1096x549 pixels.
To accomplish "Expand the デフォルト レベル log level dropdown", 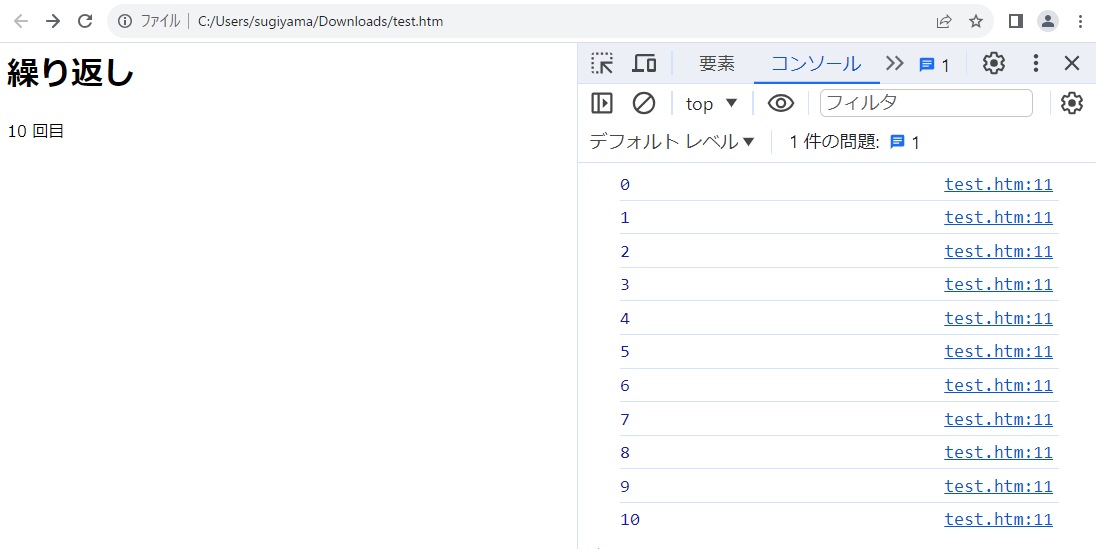I will tap(671, 142).
